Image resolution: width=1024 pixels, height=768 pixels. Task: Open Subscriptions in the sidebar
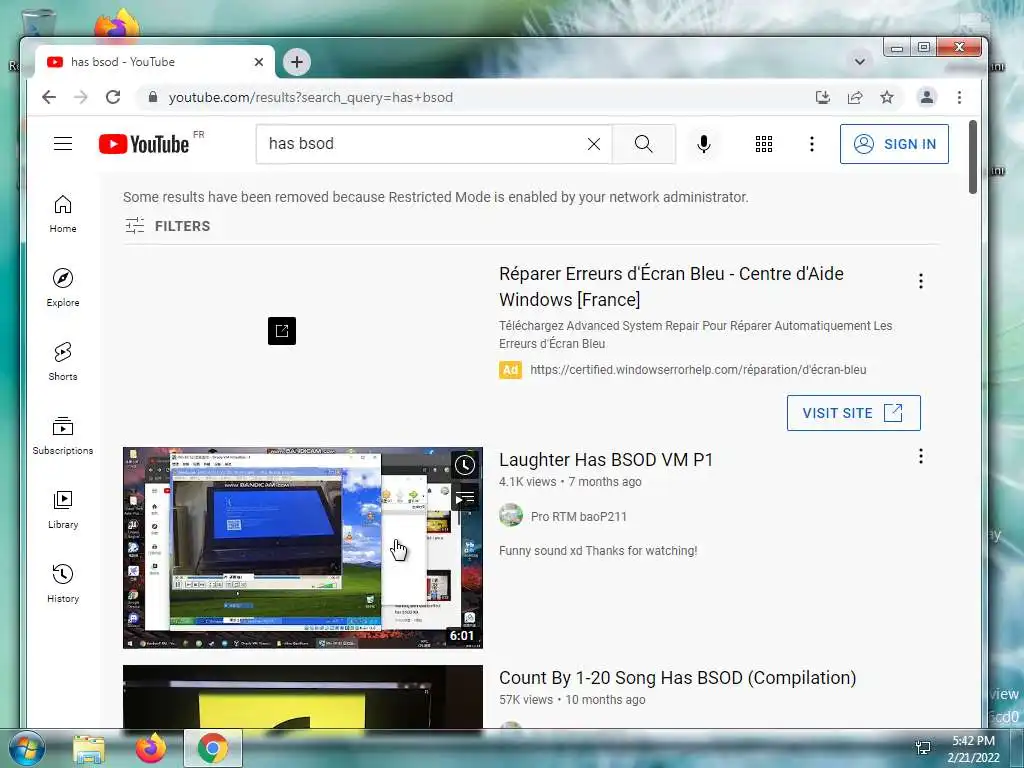pos(63,436)
